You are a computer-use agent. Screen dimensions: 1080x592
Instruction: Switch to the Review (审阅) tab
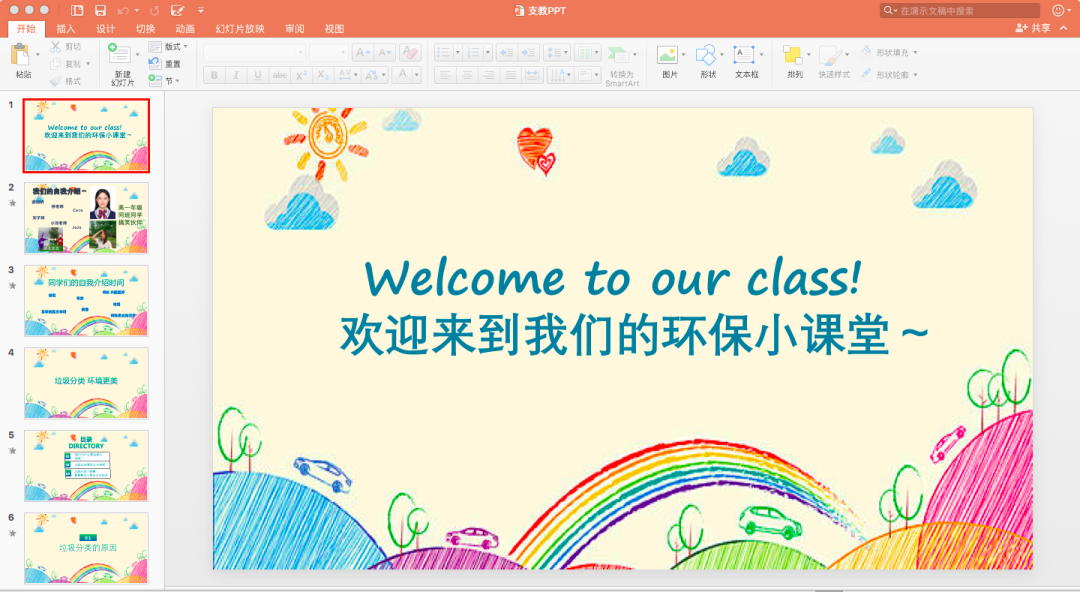[295, 28]
